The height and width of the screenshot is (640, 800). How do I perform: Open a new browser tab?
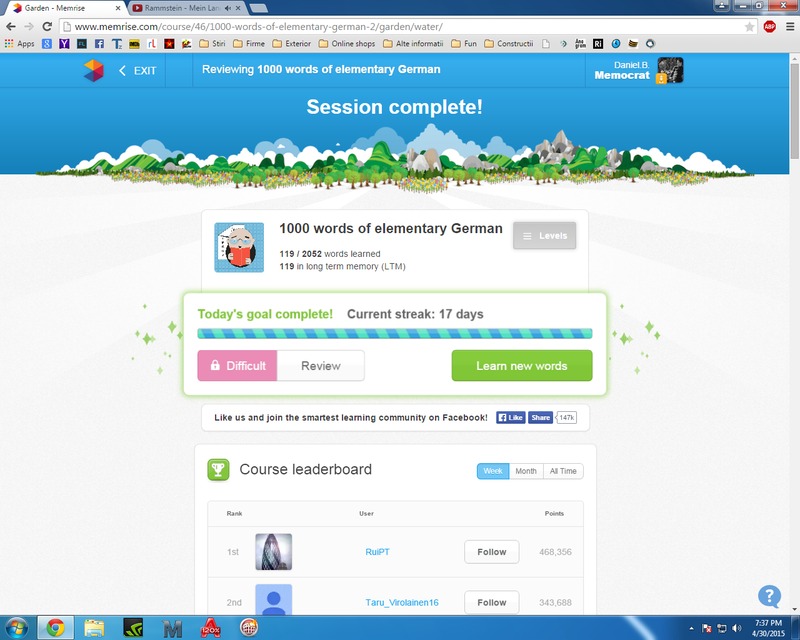(259, 8)
